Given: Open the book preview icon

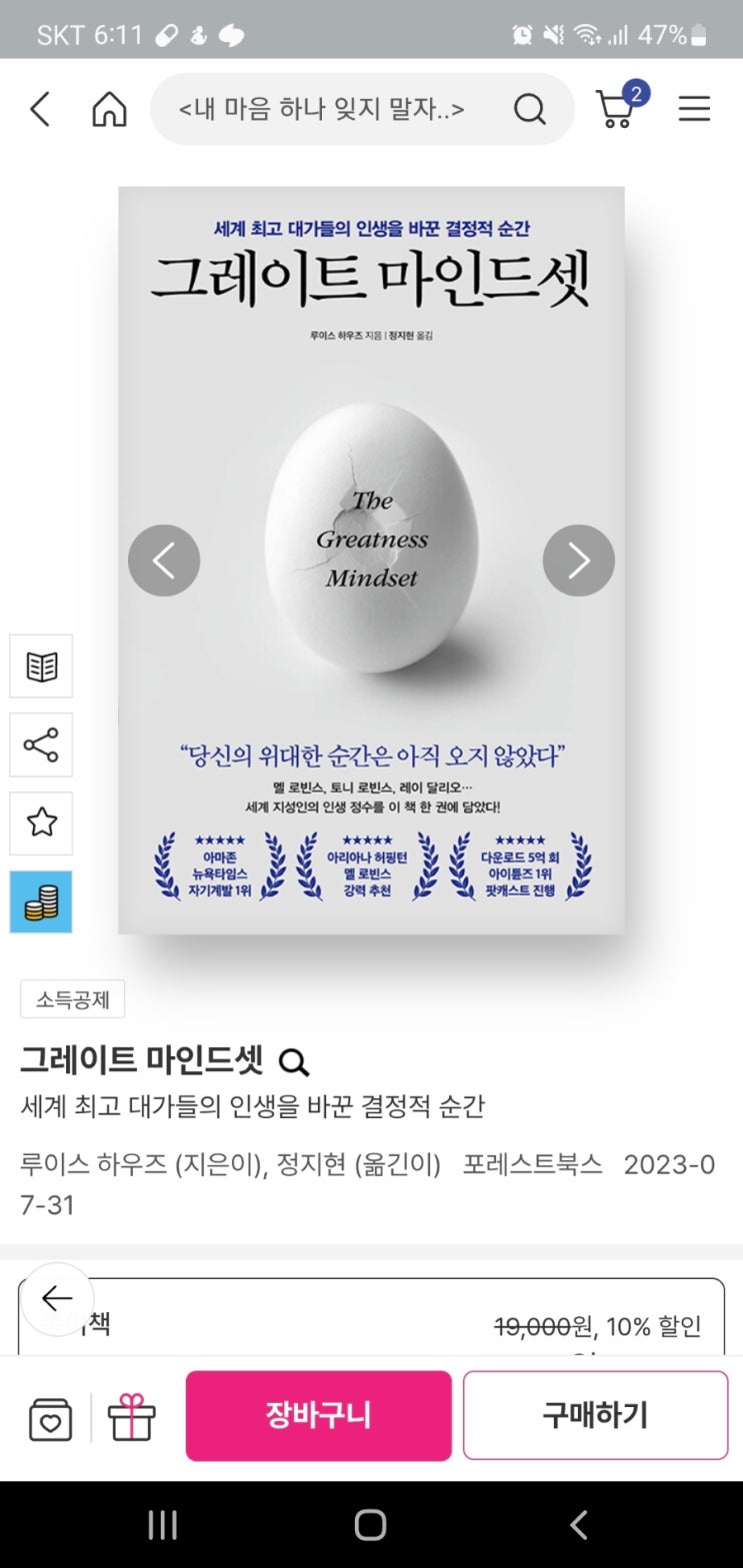Looking at the screenshot, I should 41,667.
